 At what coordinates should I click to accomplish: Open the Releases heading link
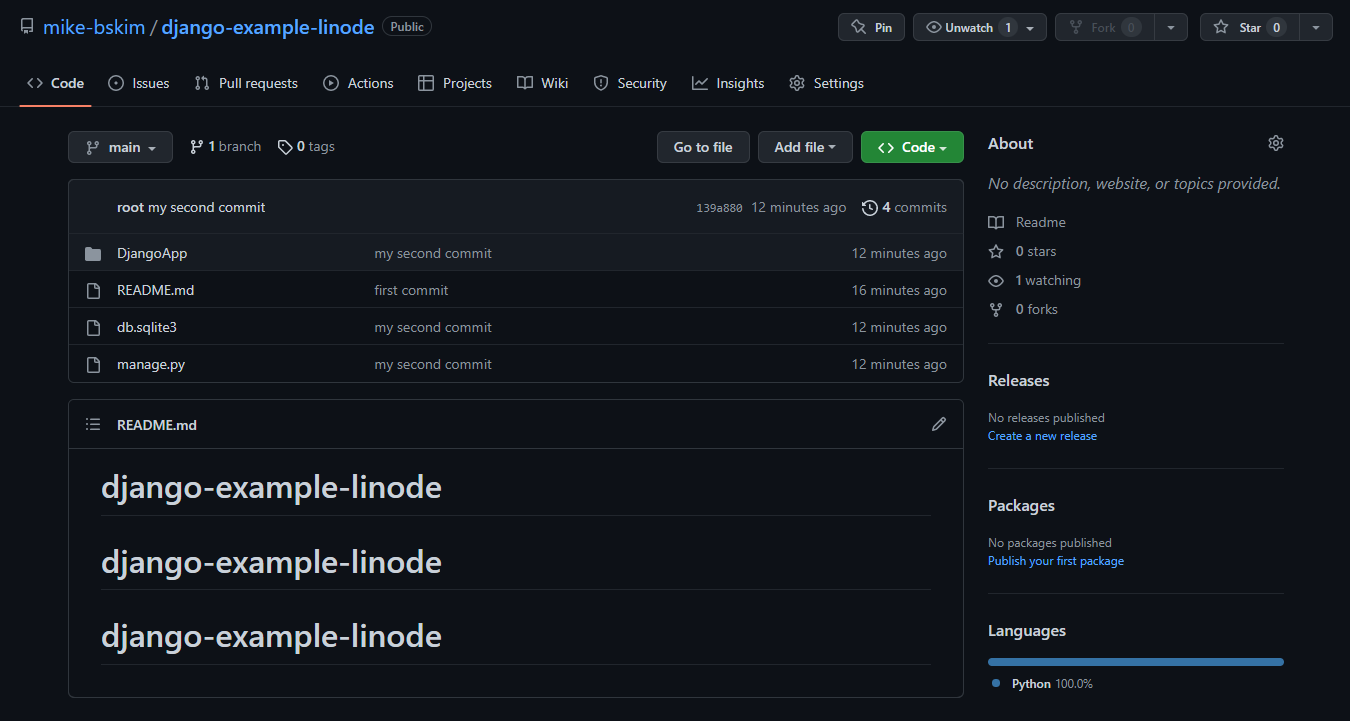click(1018, 380)
